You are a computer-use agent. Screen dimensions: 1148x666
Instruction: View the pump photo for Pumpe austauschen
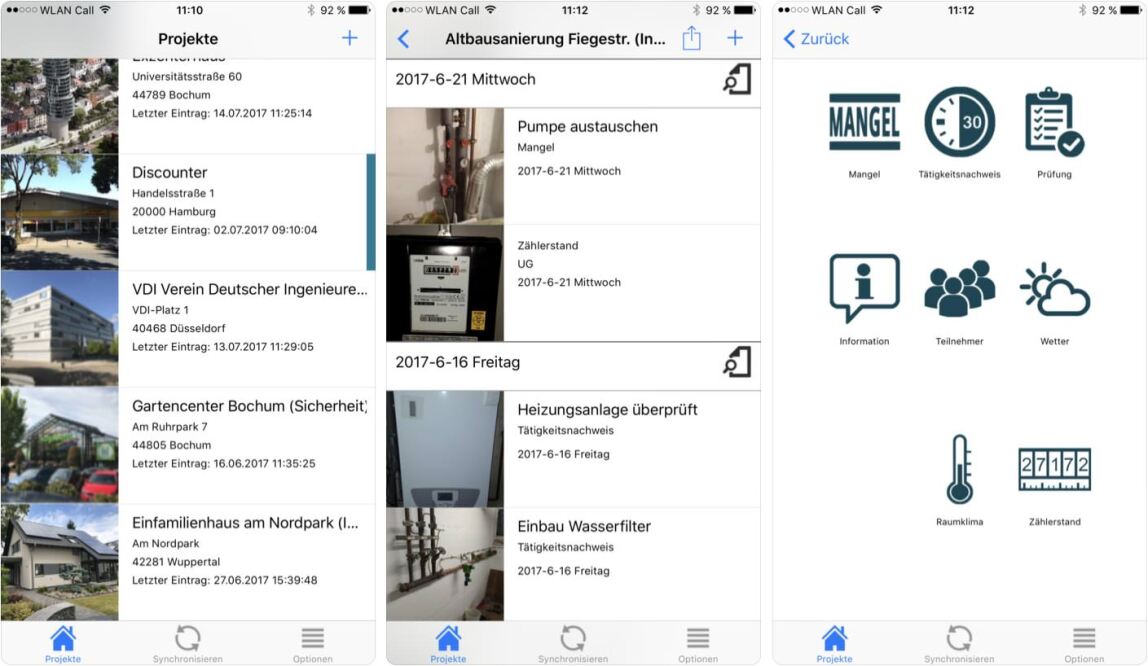[x=445, y=166]
